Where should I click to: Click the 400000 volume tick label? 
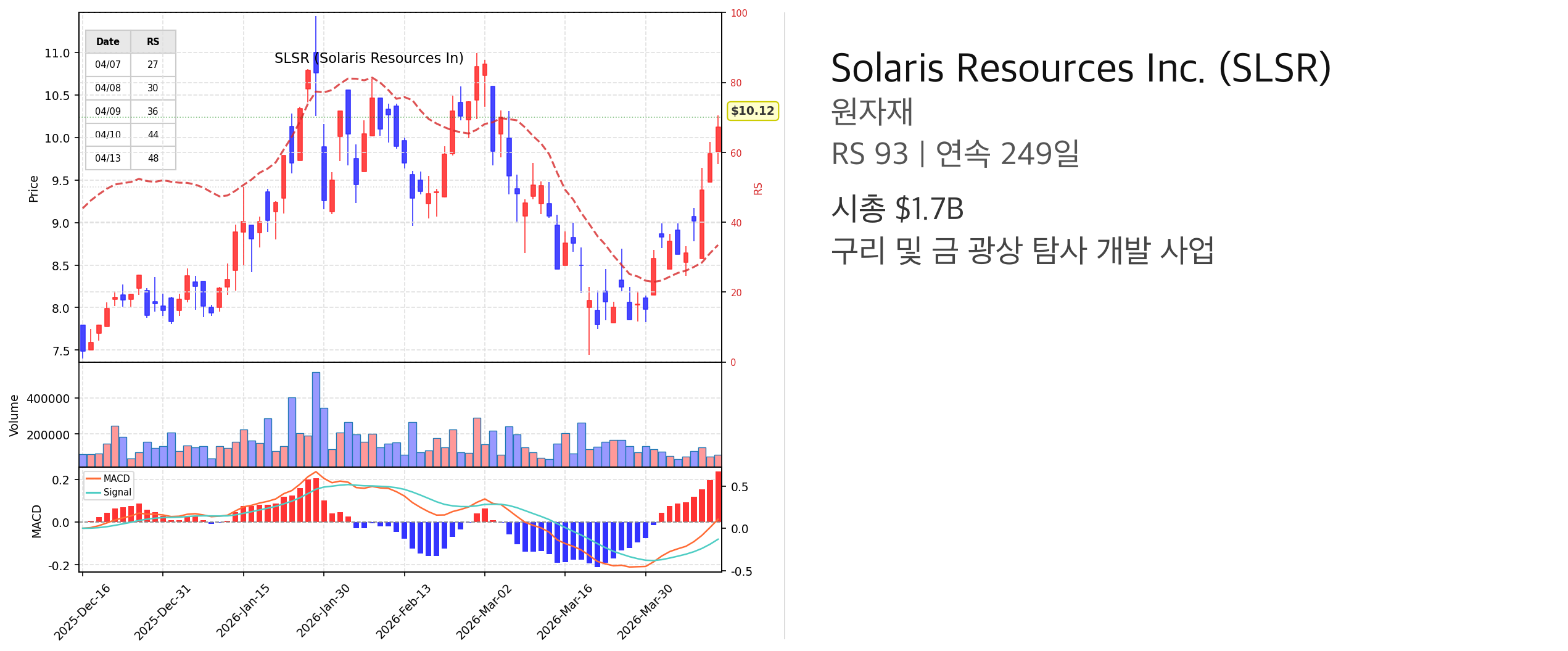tap(48, 399)
